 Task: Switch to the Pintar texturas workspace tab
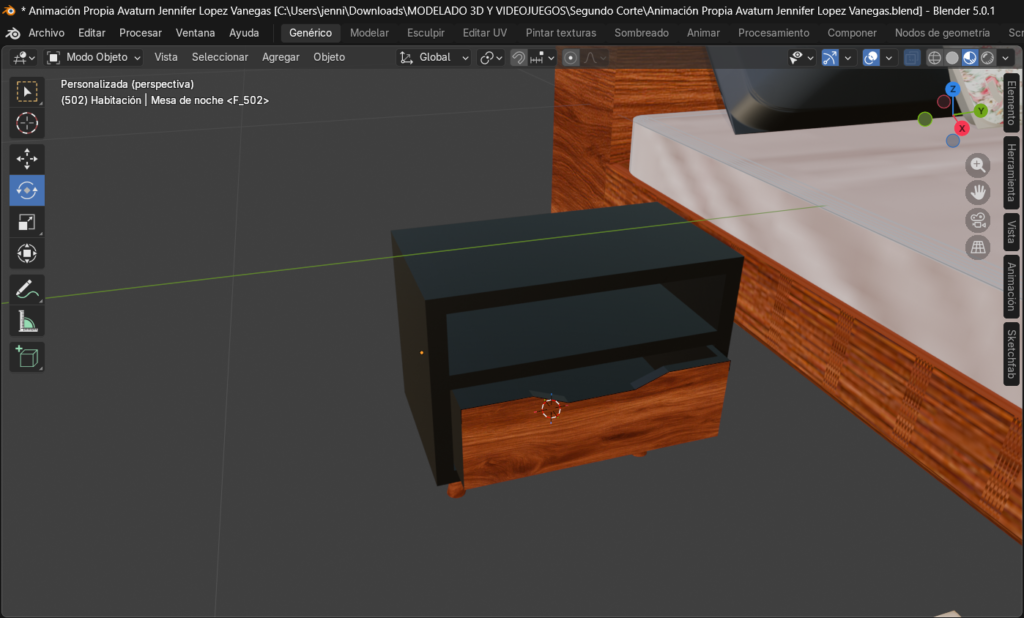[560, 33]
